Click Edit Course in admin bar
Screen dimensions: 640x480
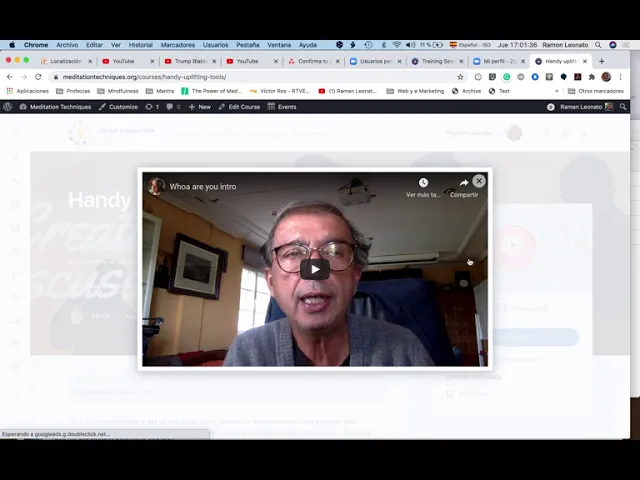point(239,107)
